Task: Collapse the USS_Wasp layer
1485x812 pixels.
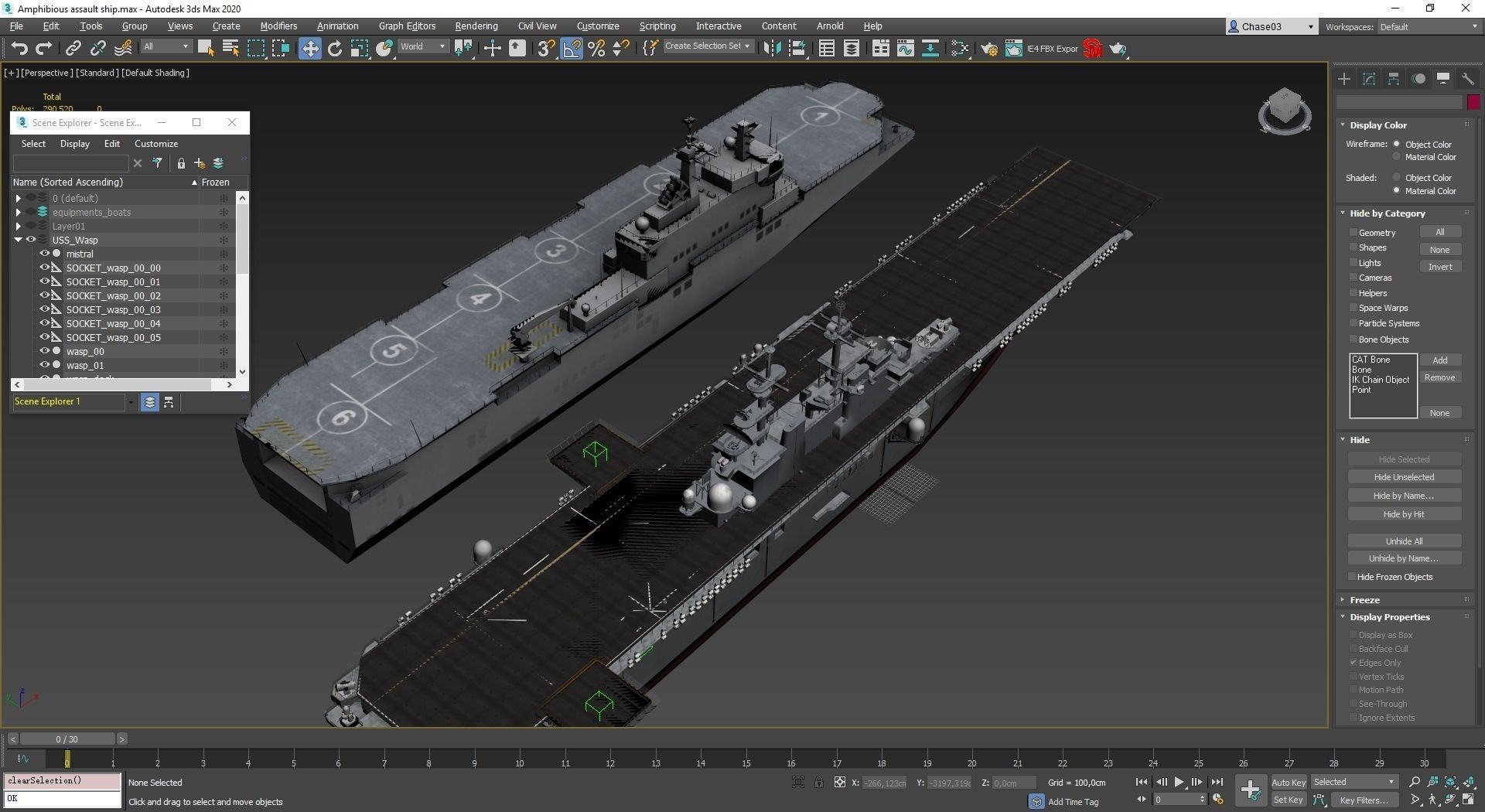Action: [18, 240]
